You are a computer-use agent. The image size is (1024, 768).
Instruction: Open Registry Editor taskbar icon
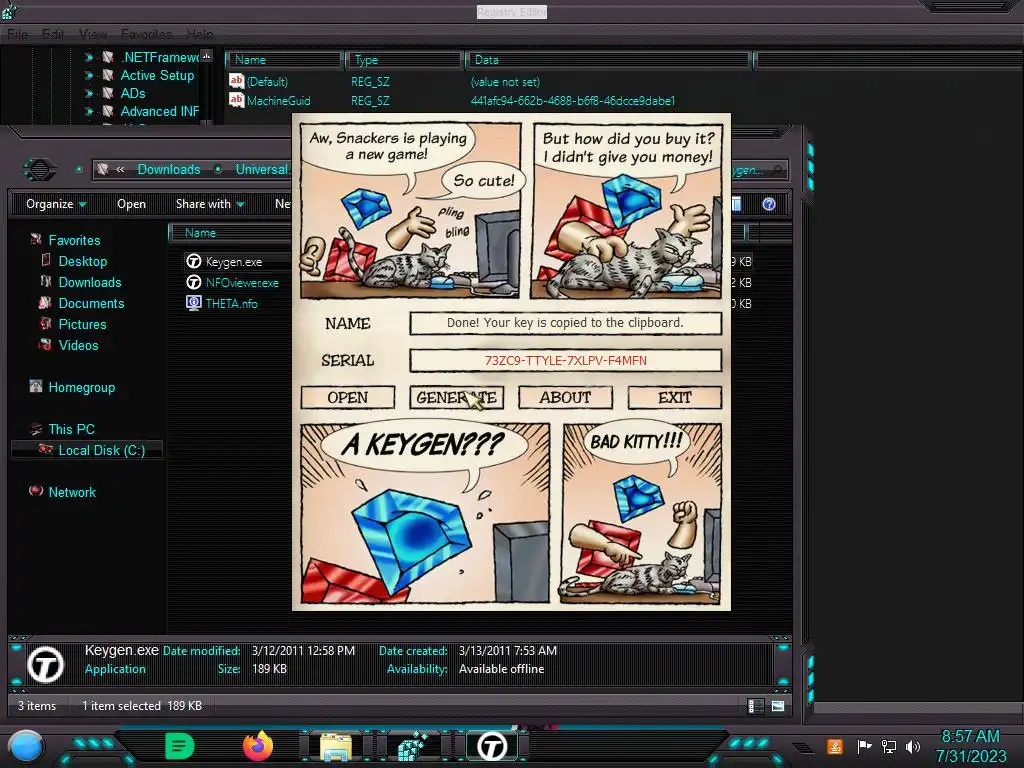coord(413,746)
